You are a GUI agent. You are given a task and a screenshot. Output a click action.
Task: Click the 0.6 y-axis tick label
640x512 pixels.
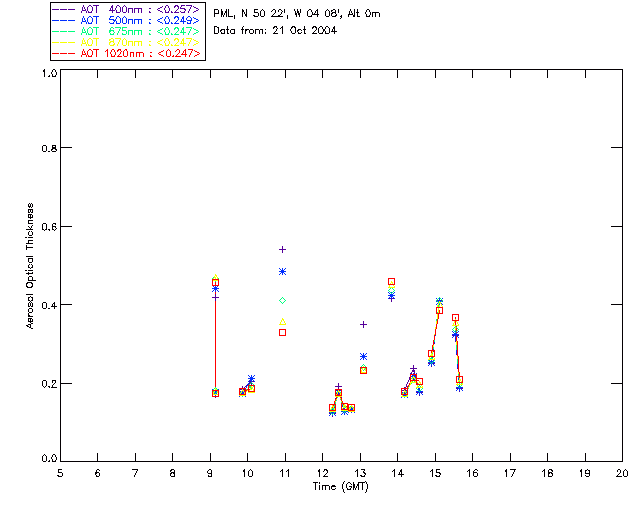coord(49,227)
